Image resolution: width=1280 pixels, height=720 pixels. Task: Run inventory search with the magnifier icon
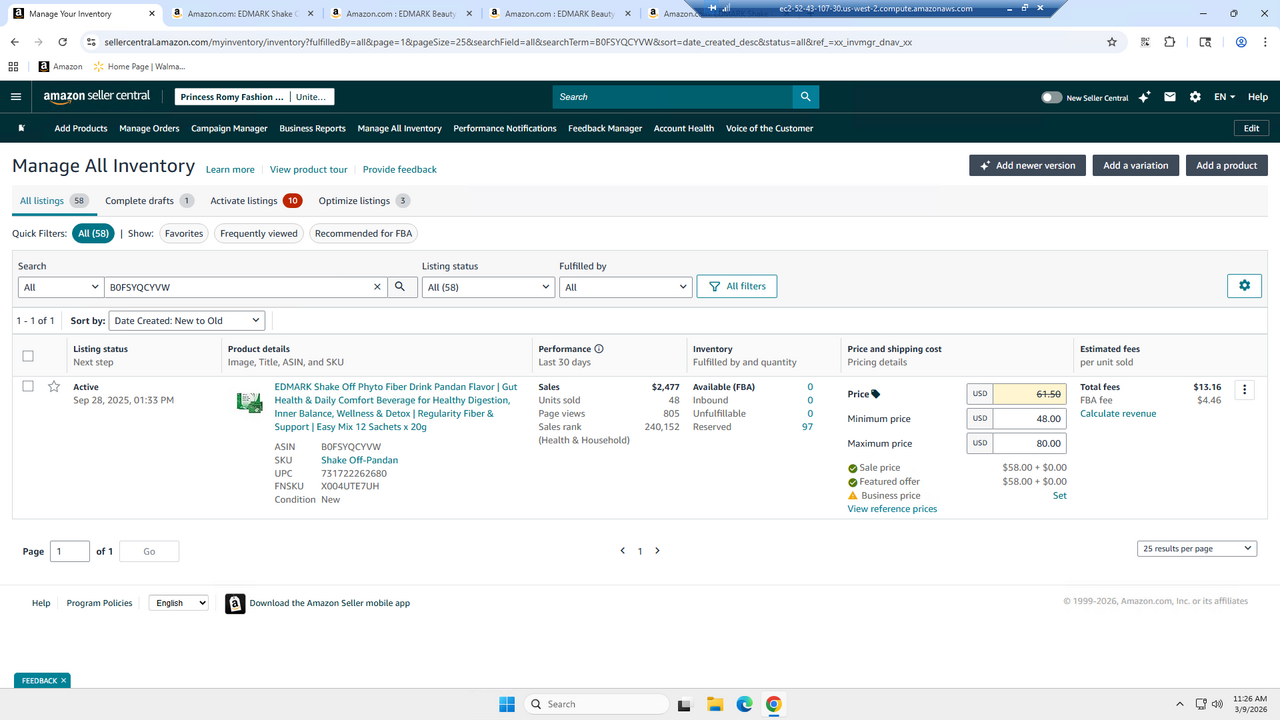[x=400, y=287]
